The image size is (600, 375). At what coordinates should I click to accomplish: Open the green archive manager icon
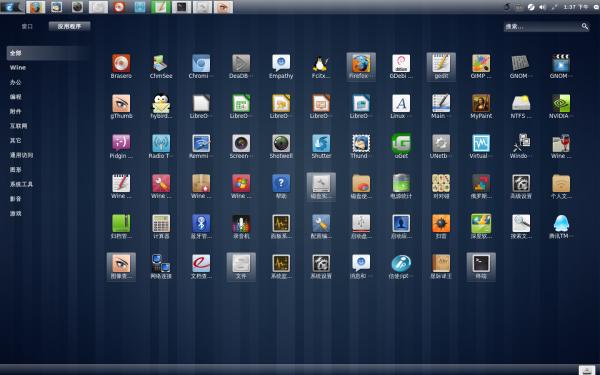click(121, 227)
